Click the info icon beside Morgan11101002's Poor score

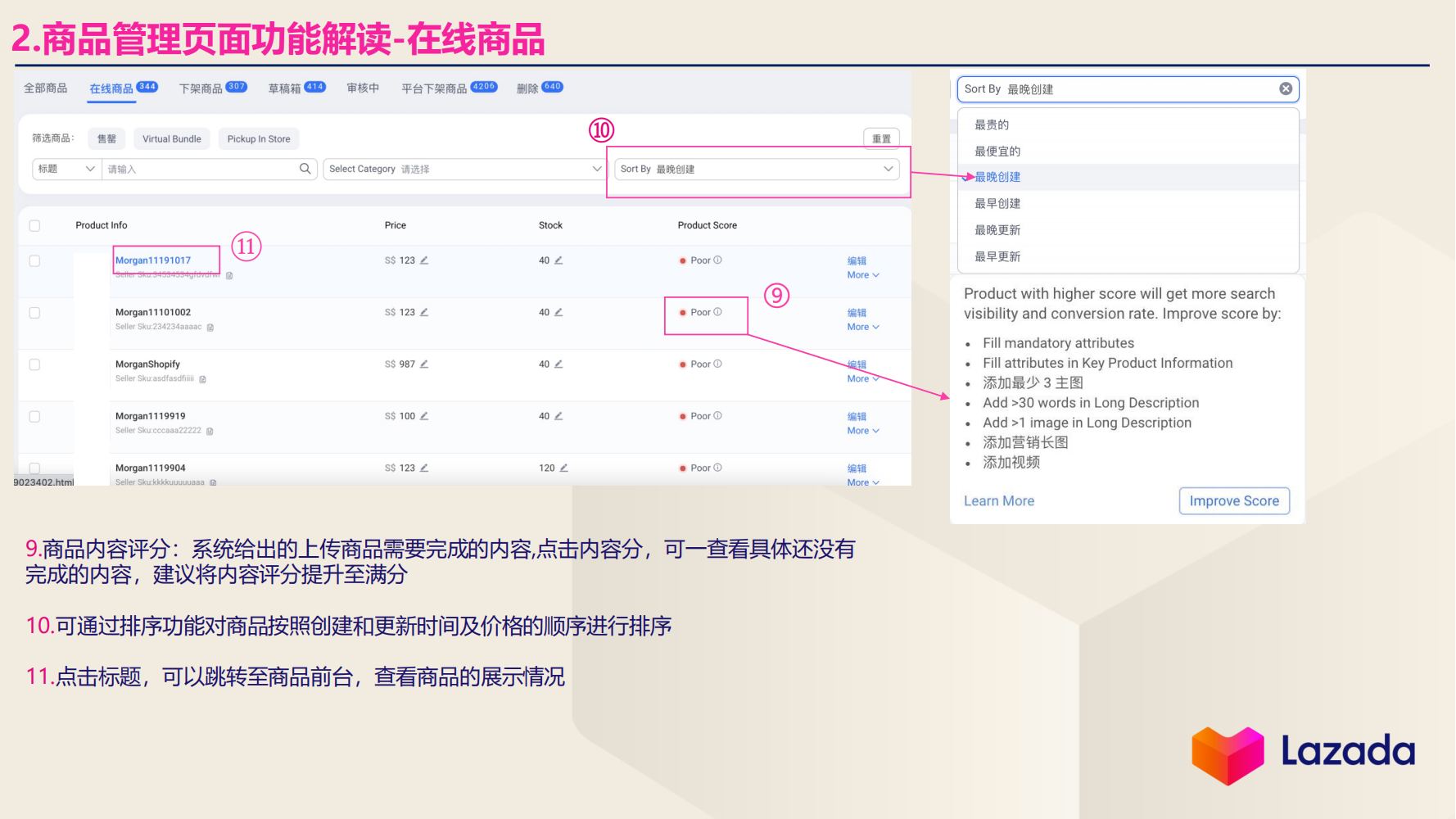[717, 312]
